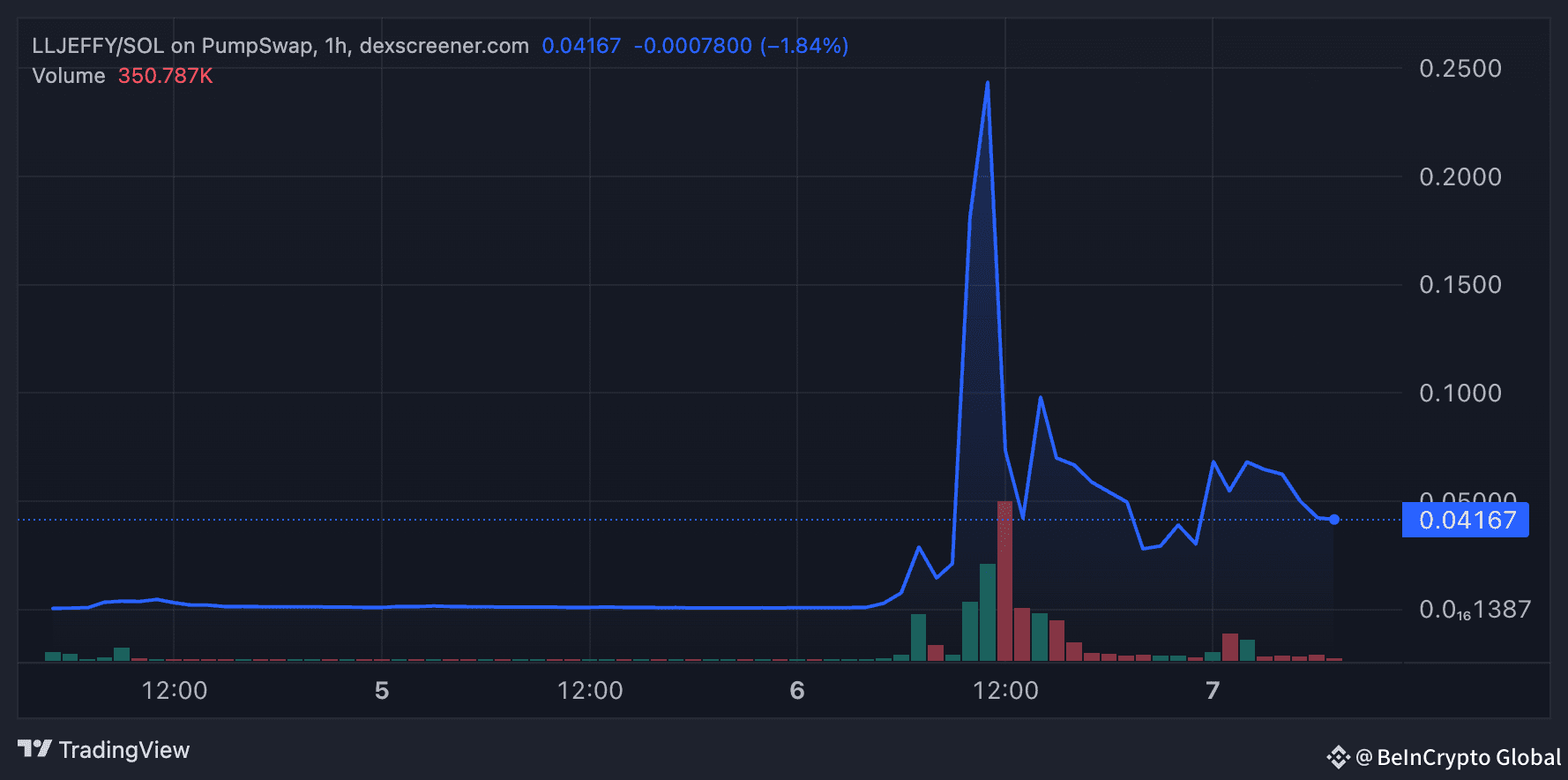Click the 12:00 label between dates 5 and 6
Screen dimensions: 1568x780
coord(590,691)
